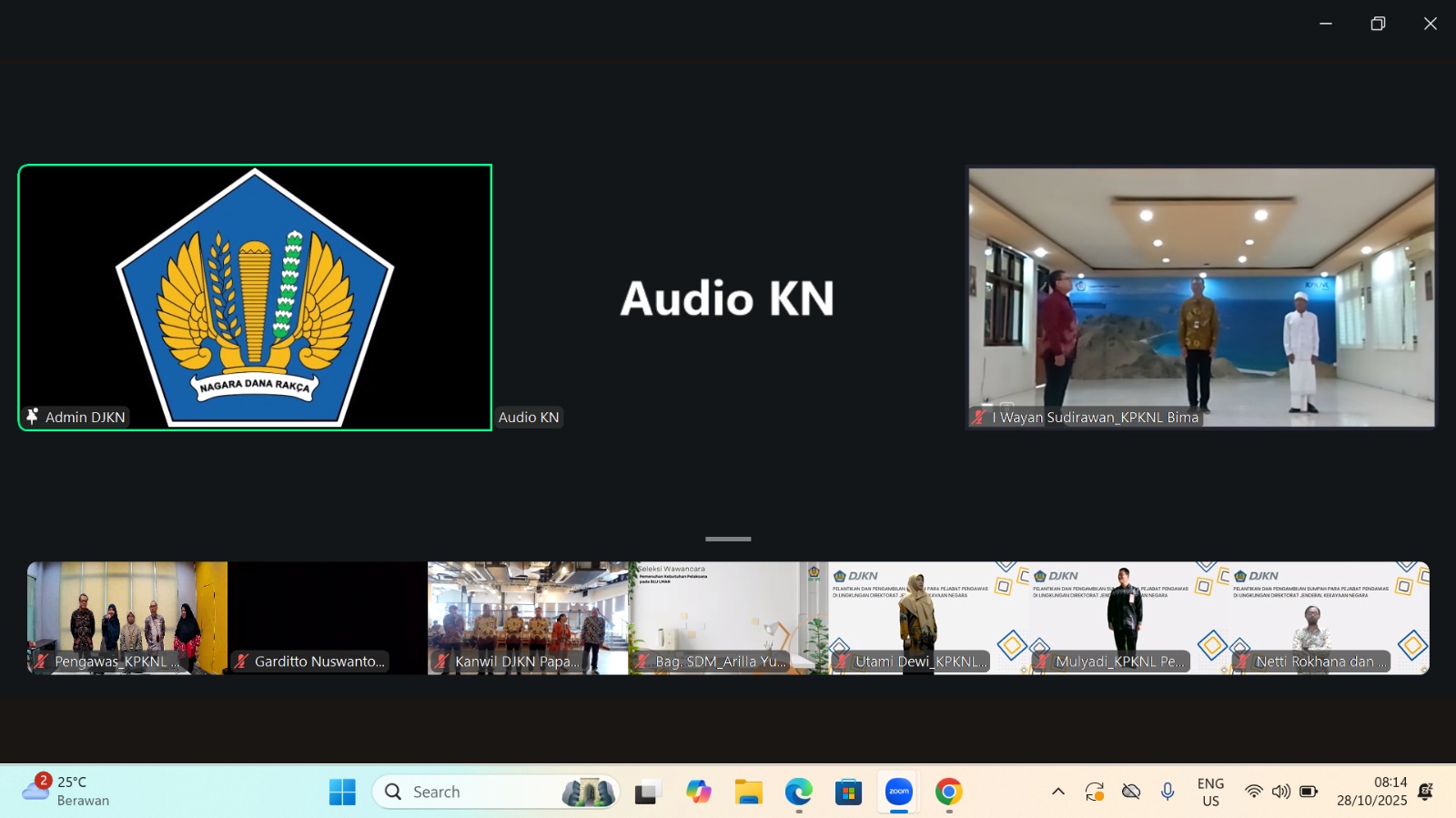This screenshot has height=818, width=1456.
Task: Select the Admin DJKN video tile
Action: [255, 298]
